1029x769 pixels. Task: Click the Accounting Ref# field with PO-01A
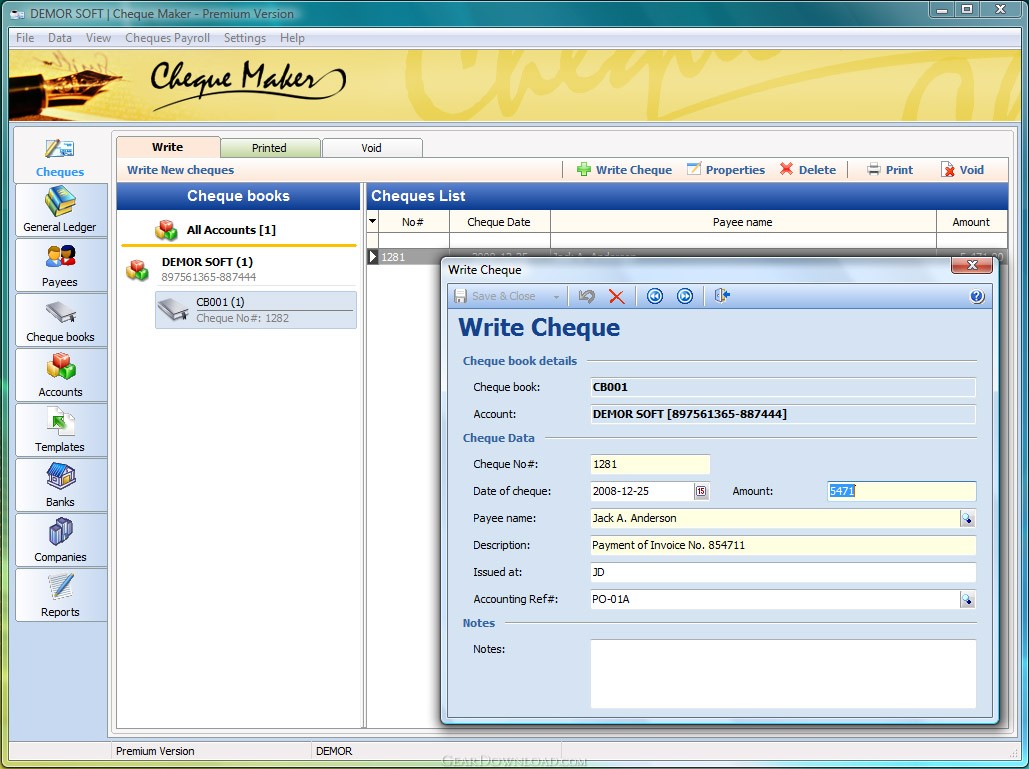pos(774,599)
